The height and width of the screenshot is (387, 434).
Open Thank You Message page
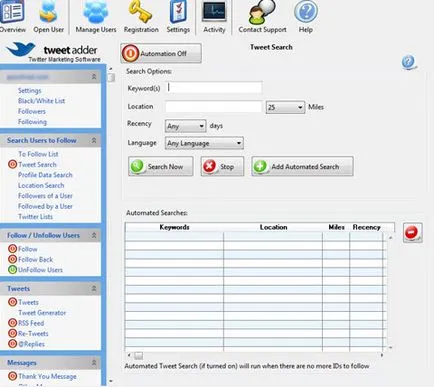click(x=47, y=376)
